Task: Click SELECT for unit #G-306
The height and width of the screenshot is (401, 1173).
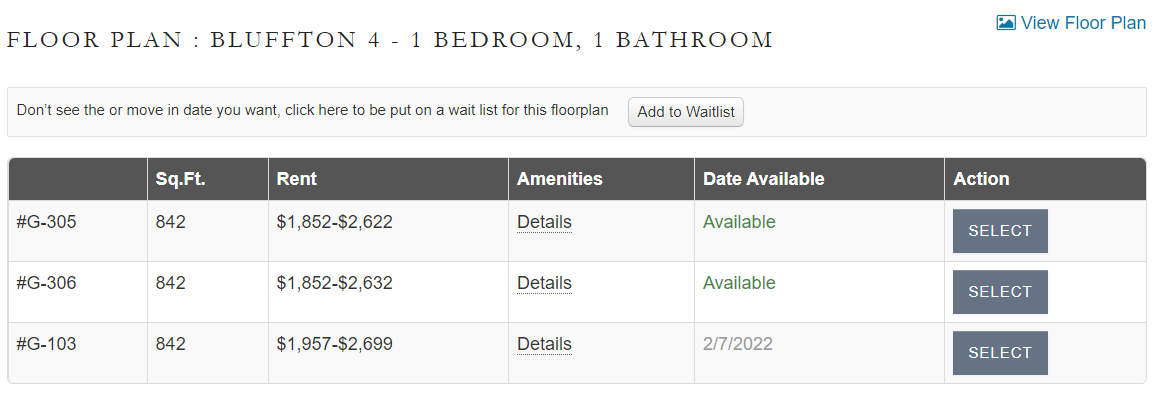Action: click(x=1000, y=292)
